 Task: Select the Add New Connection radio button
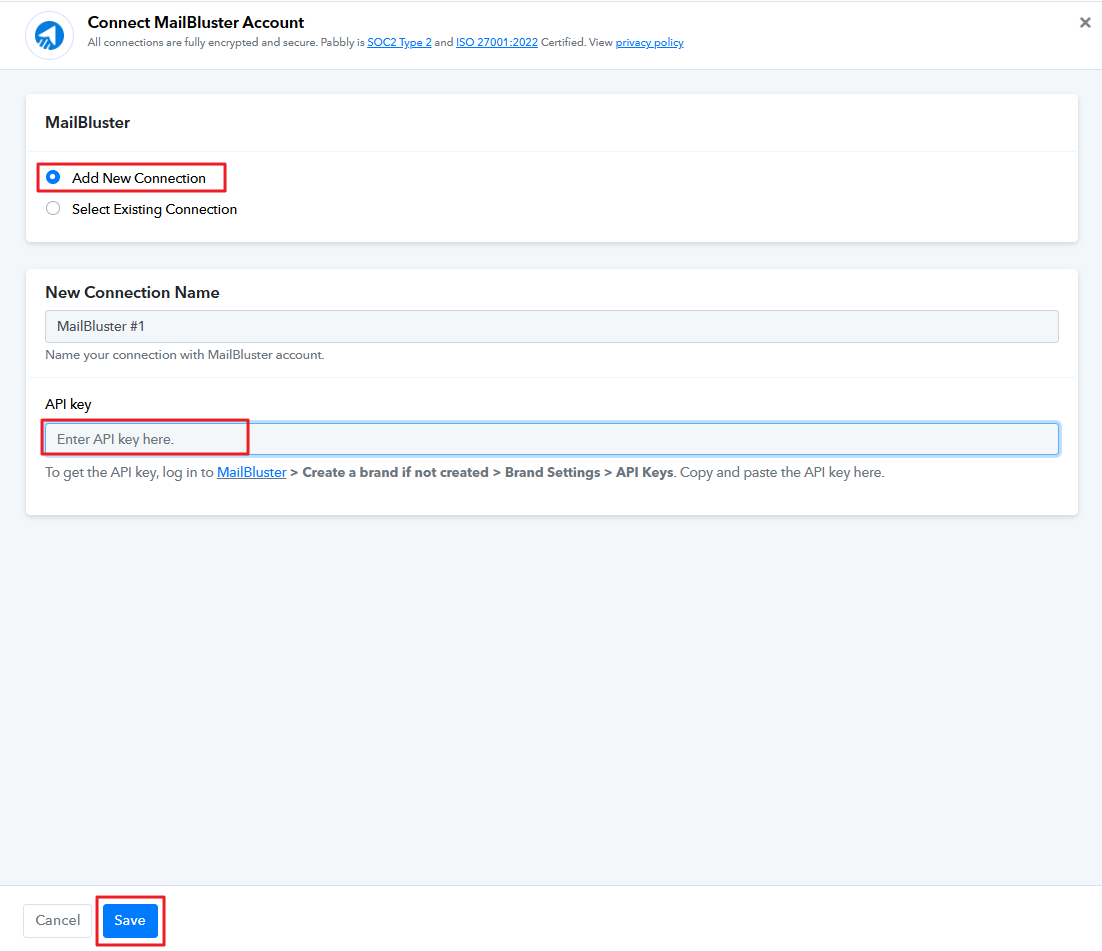pyautogui.click(x=53, y=177)
